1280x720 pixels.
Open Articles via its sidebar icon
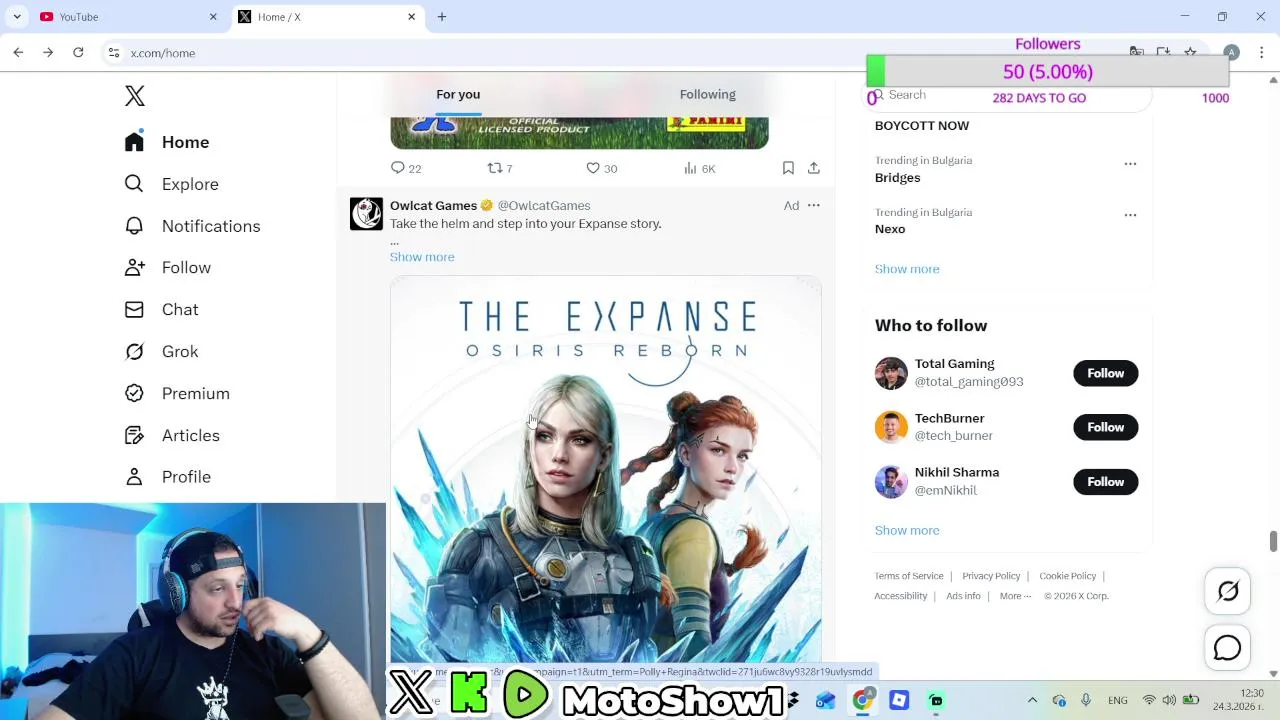pos(134,435)
